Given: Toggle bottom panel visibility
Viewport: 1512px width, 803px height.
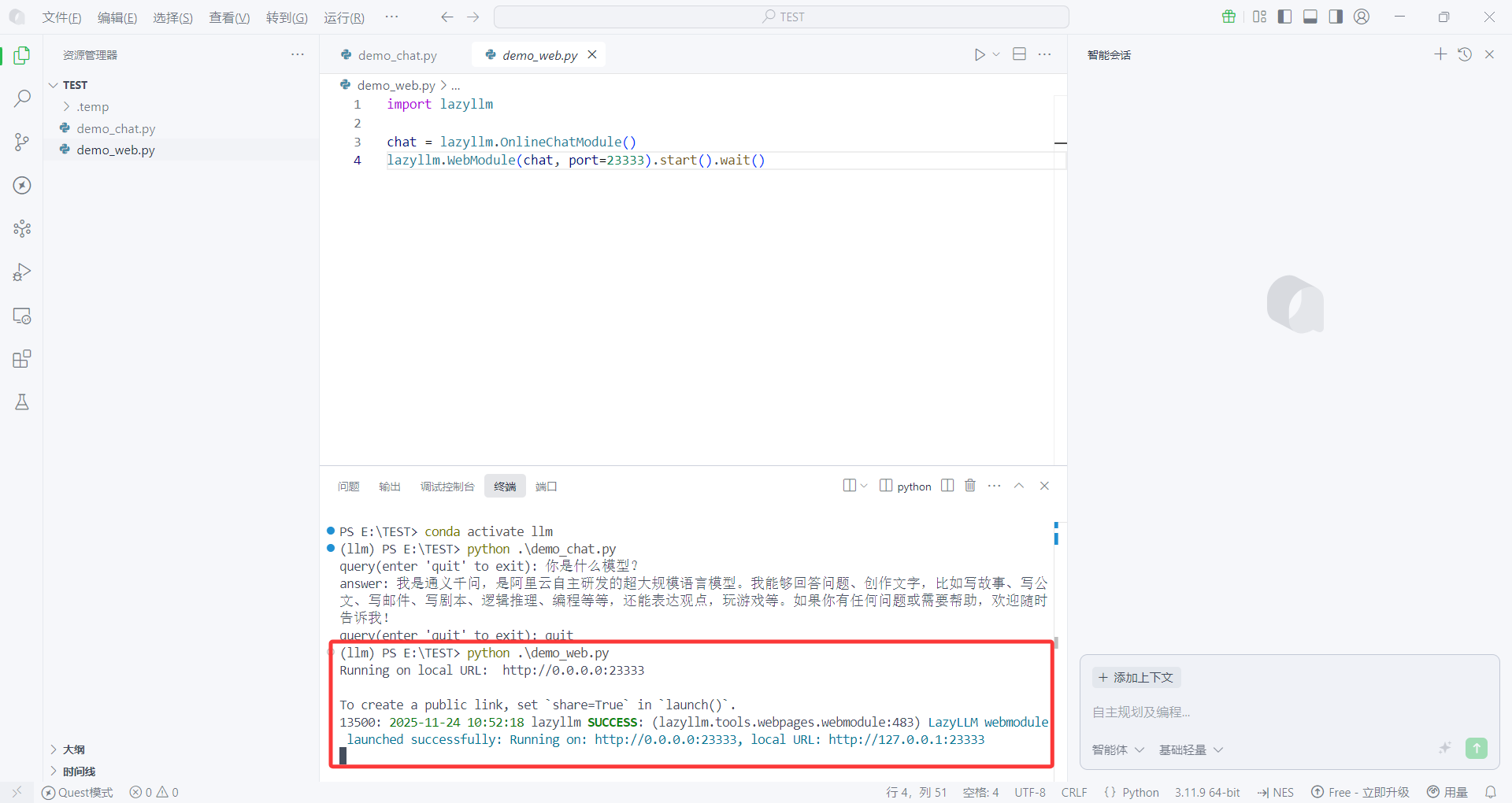Looking at the screenshot, I should pos(1310,17).
